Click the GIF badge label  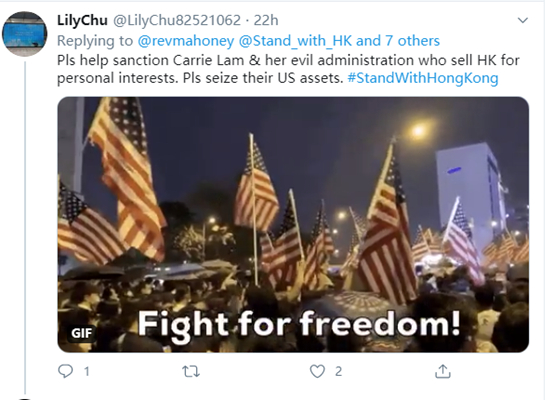(82, 333)
